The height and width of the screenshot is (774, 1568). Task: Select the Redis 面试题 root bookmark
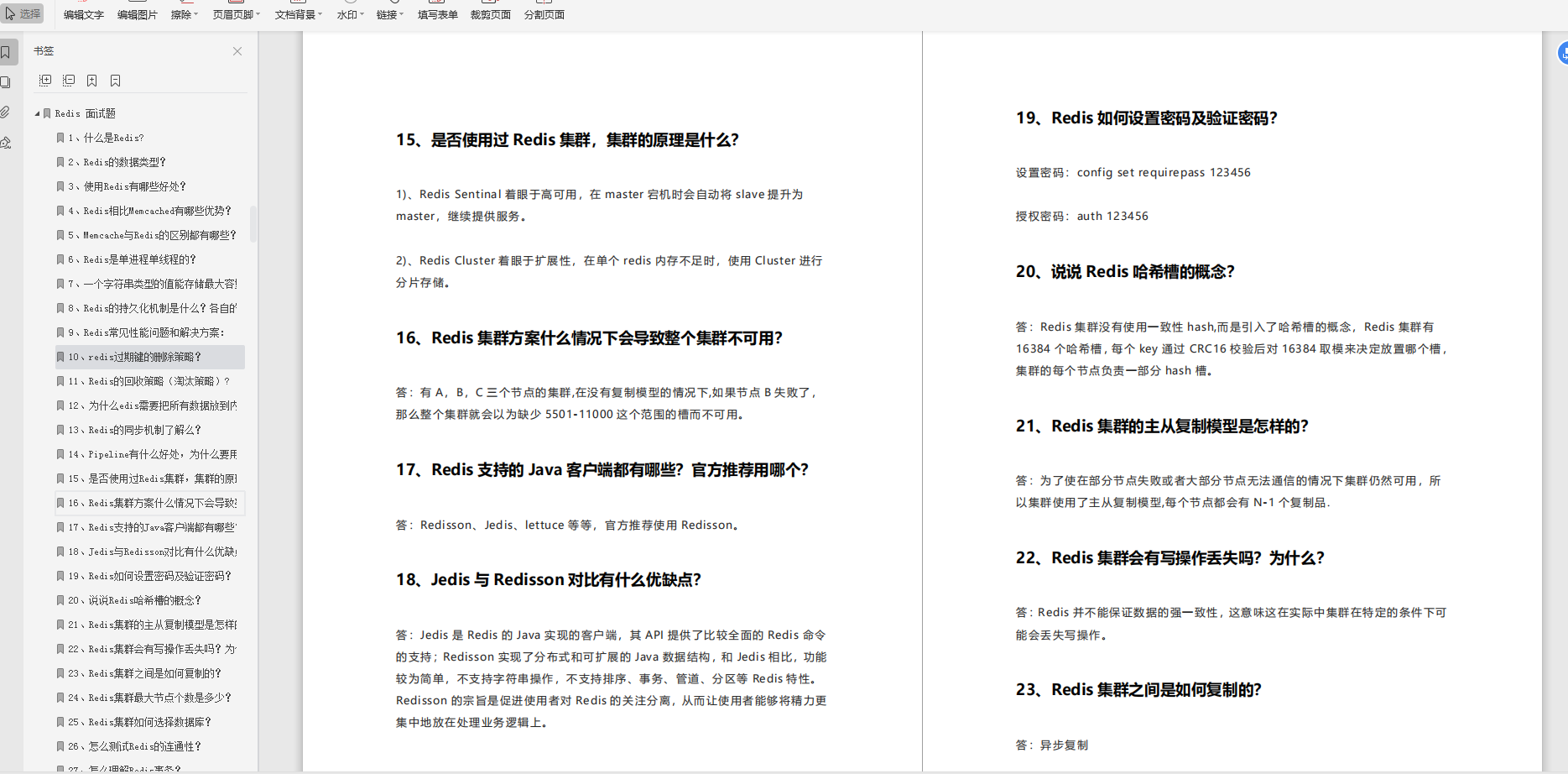(86, 113)
